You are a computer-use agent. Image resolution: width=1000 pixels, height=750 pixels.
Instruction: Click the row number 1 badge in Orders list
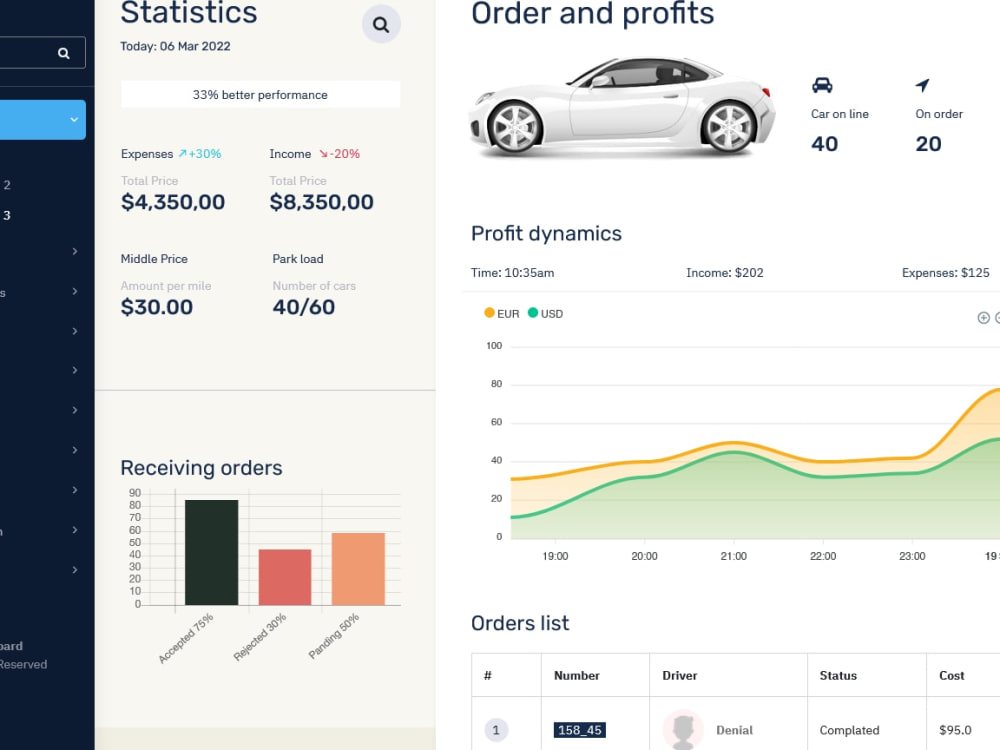(496, 730)
